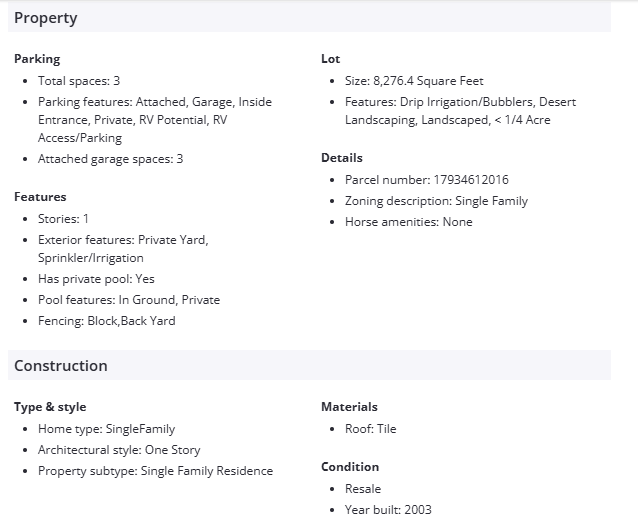Click the Features subheading

tap(40, 197)
